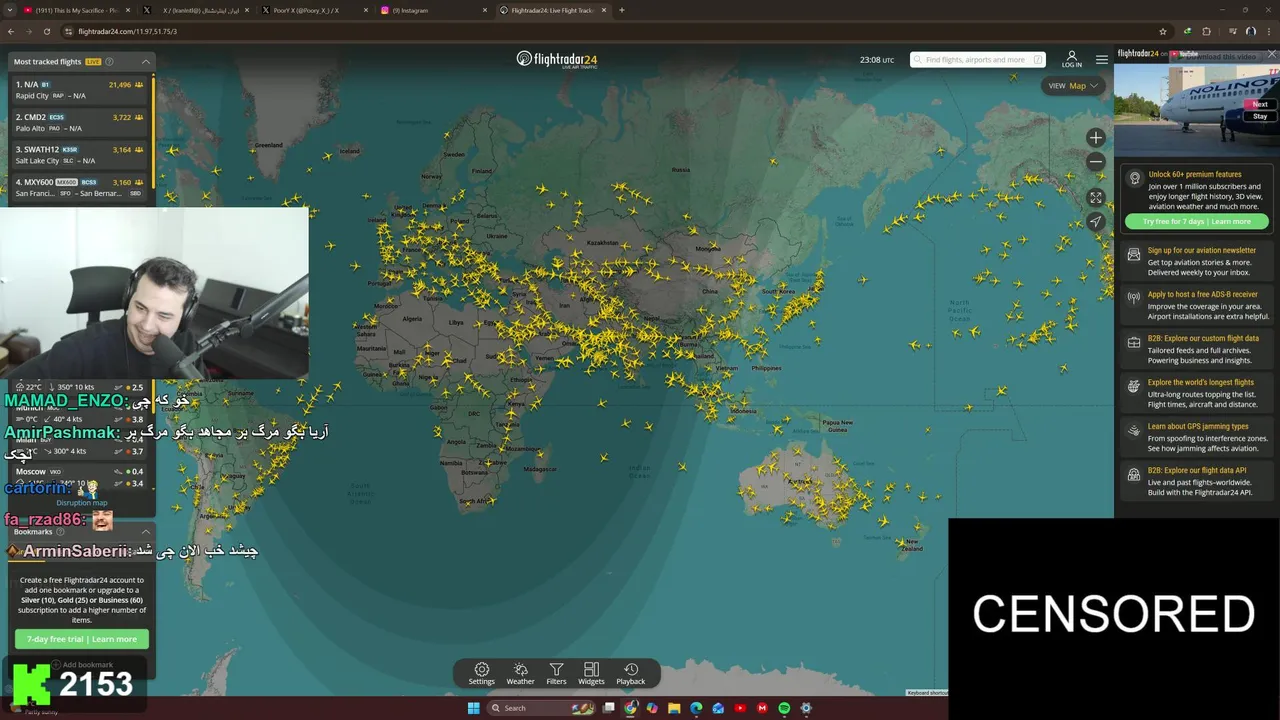The height and width of the screenshot is (720, 1280).
Task: Switch to the Flightradar24 Live Flight Tracker tab
Action: (552, 10)
